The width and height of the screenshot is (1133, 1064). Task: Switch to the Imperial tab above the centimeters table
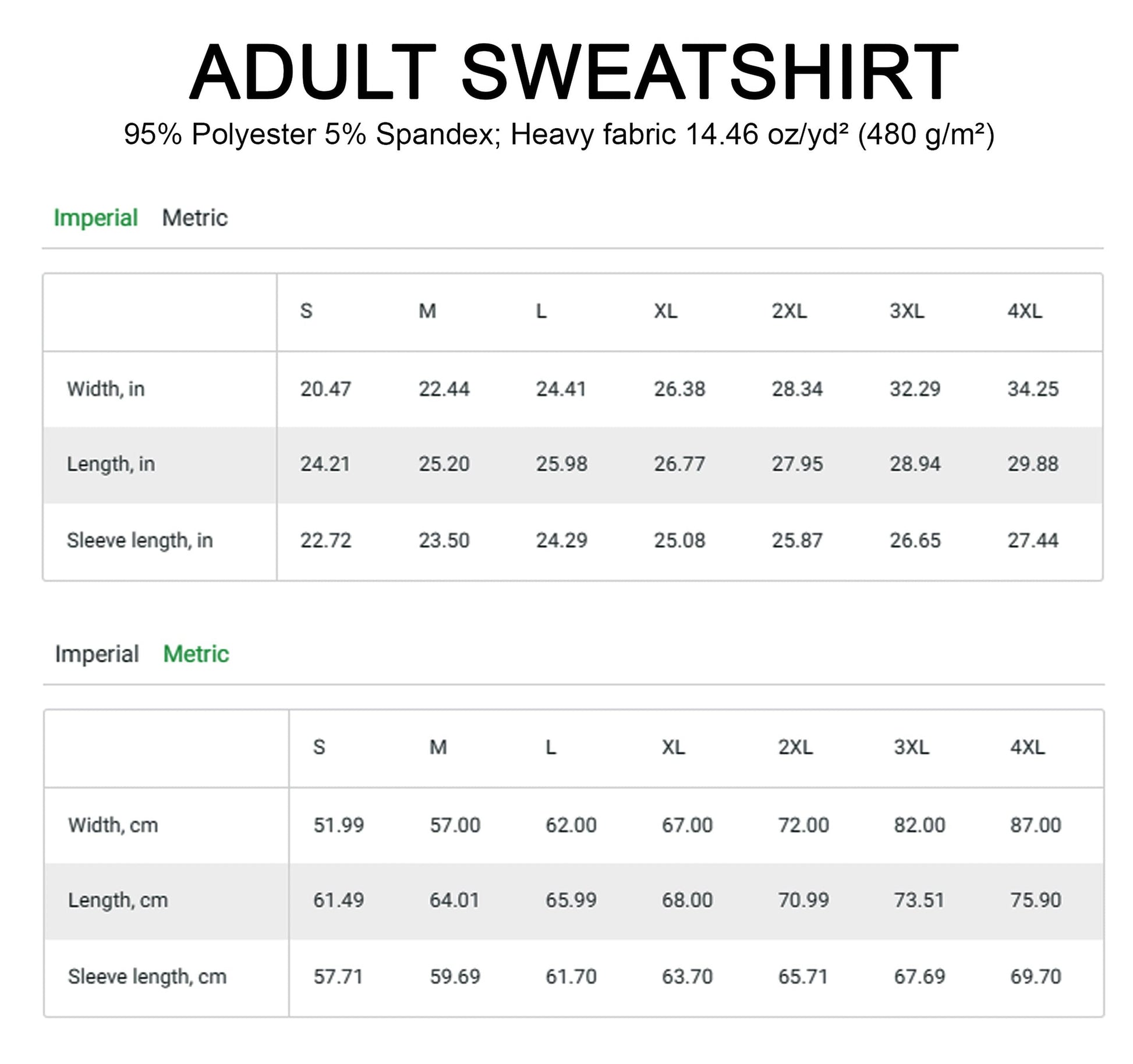click(x=97, y=654)
